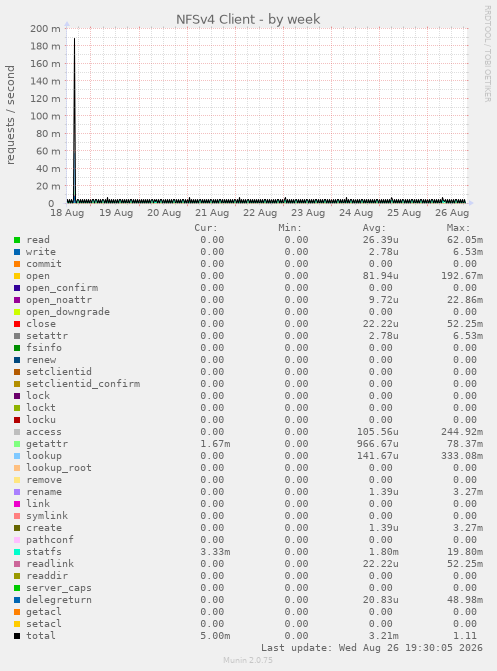The width and height of the screenshot is (497, 671).
Task: Click the cyan statfs legend swatch
Action: pos(17,552)
